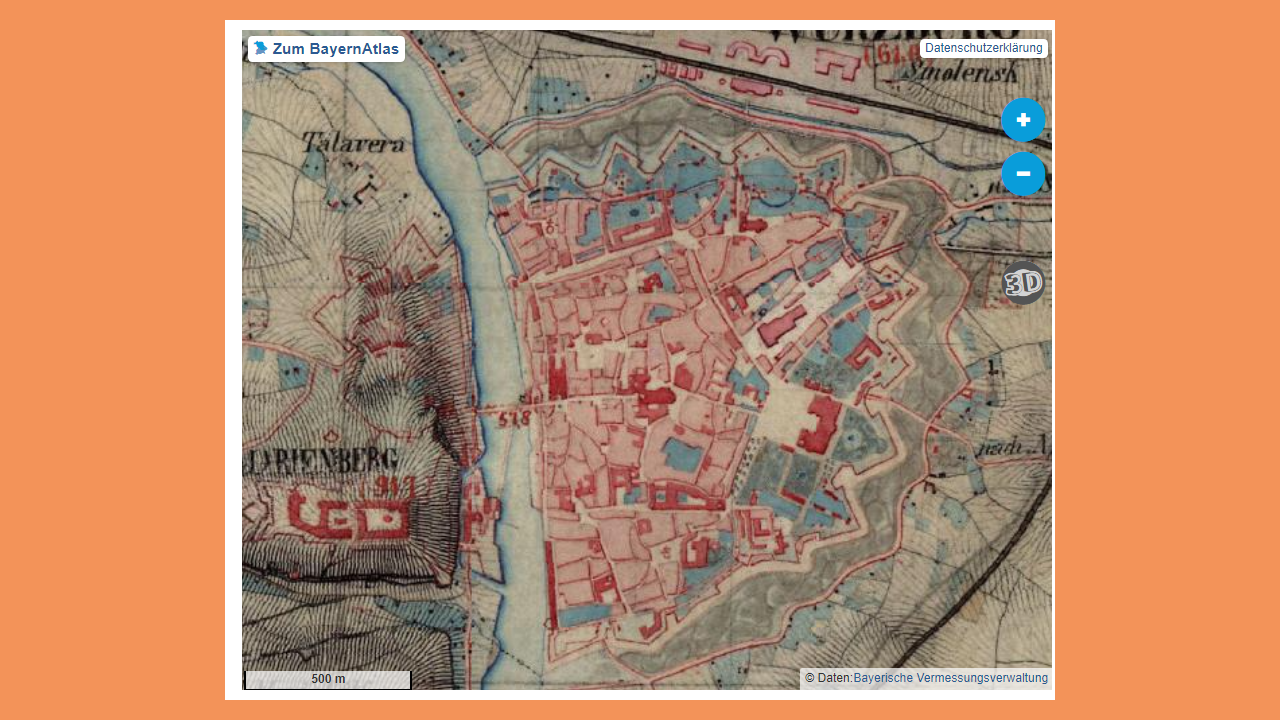This screenshot has height=720, width=1280.
Task: Zoom out with the minus button
Action: click(x=1023, y=174)
